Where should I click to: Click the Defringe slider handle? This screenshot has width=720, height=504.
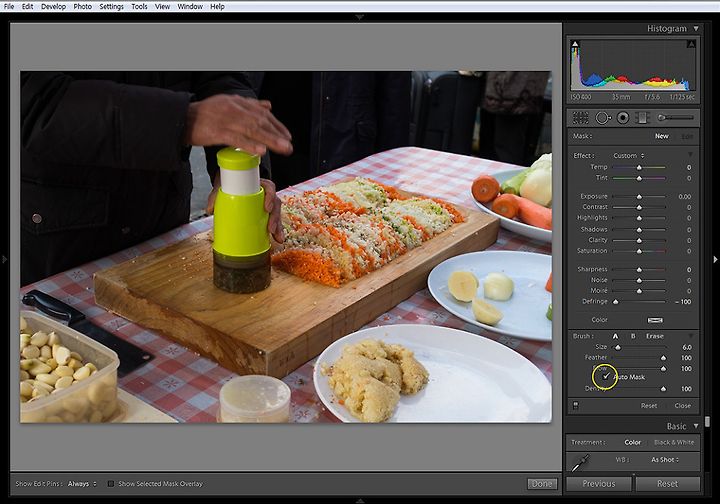tap(616, 302)
